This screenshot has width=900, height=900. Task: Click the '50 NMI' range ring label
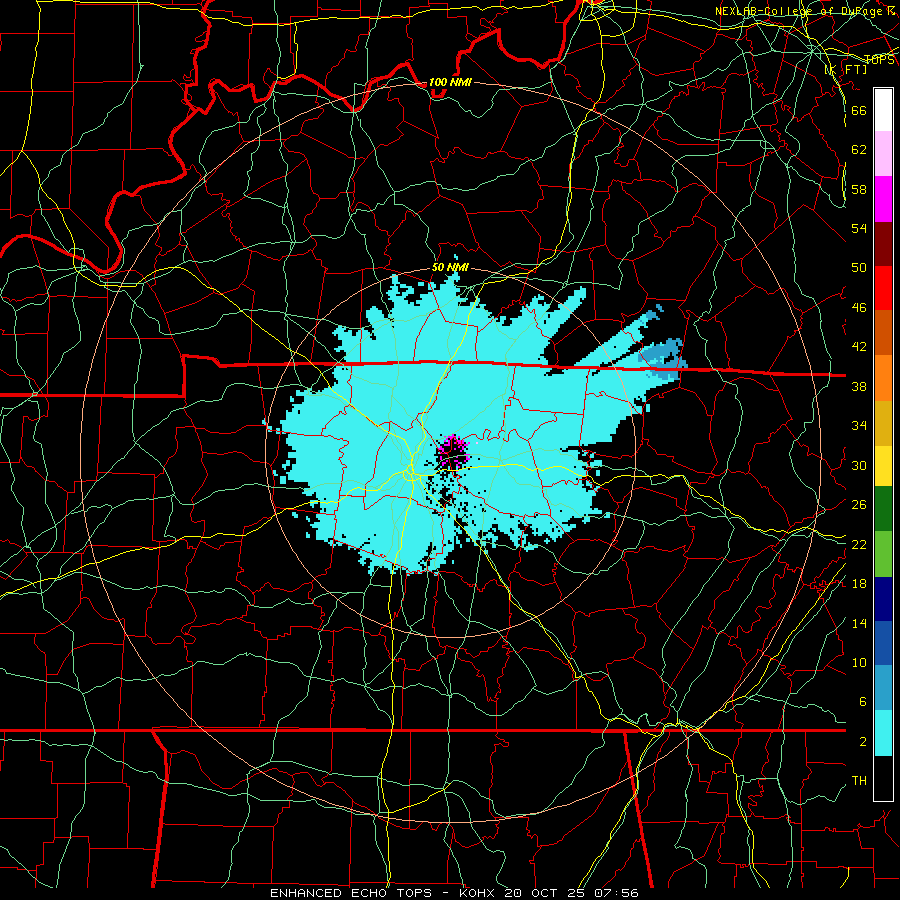click(450, 267)
